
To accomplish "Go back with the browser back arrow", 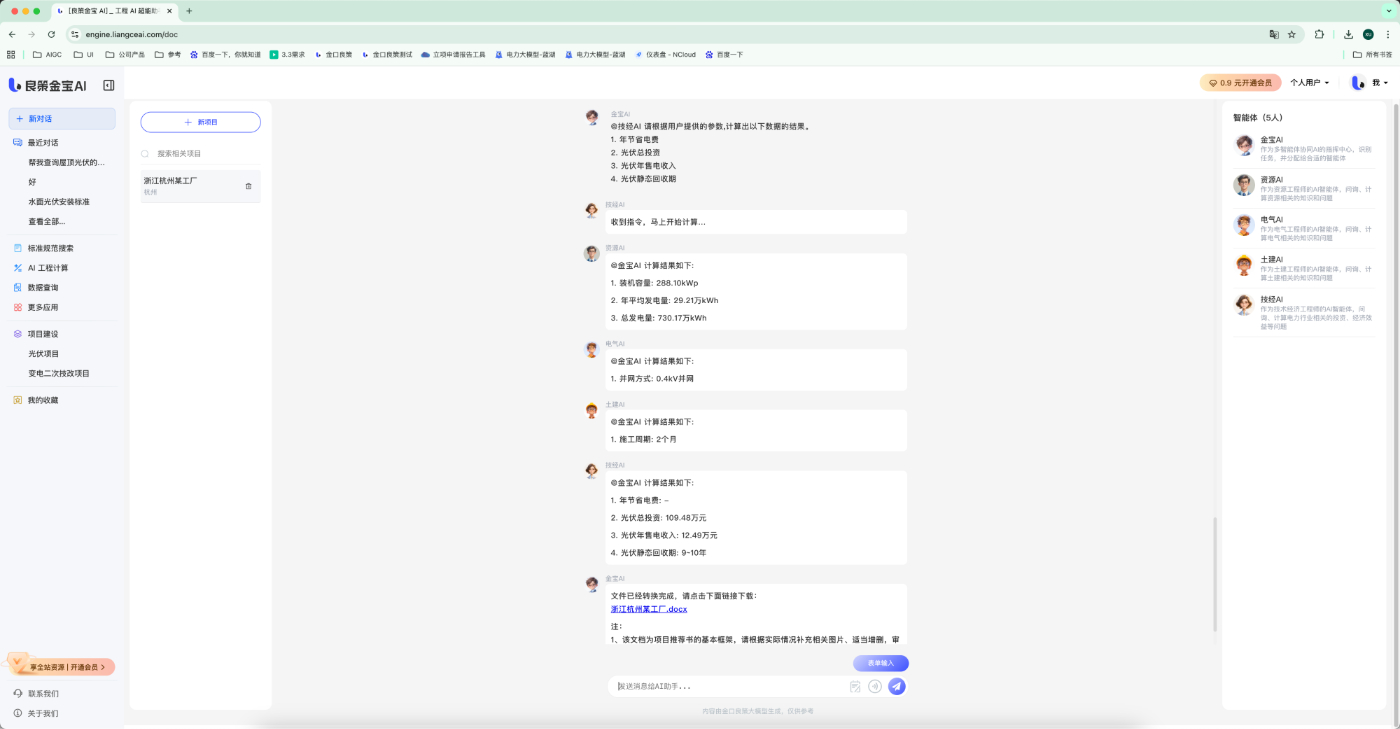I will (x=12, y=34).
